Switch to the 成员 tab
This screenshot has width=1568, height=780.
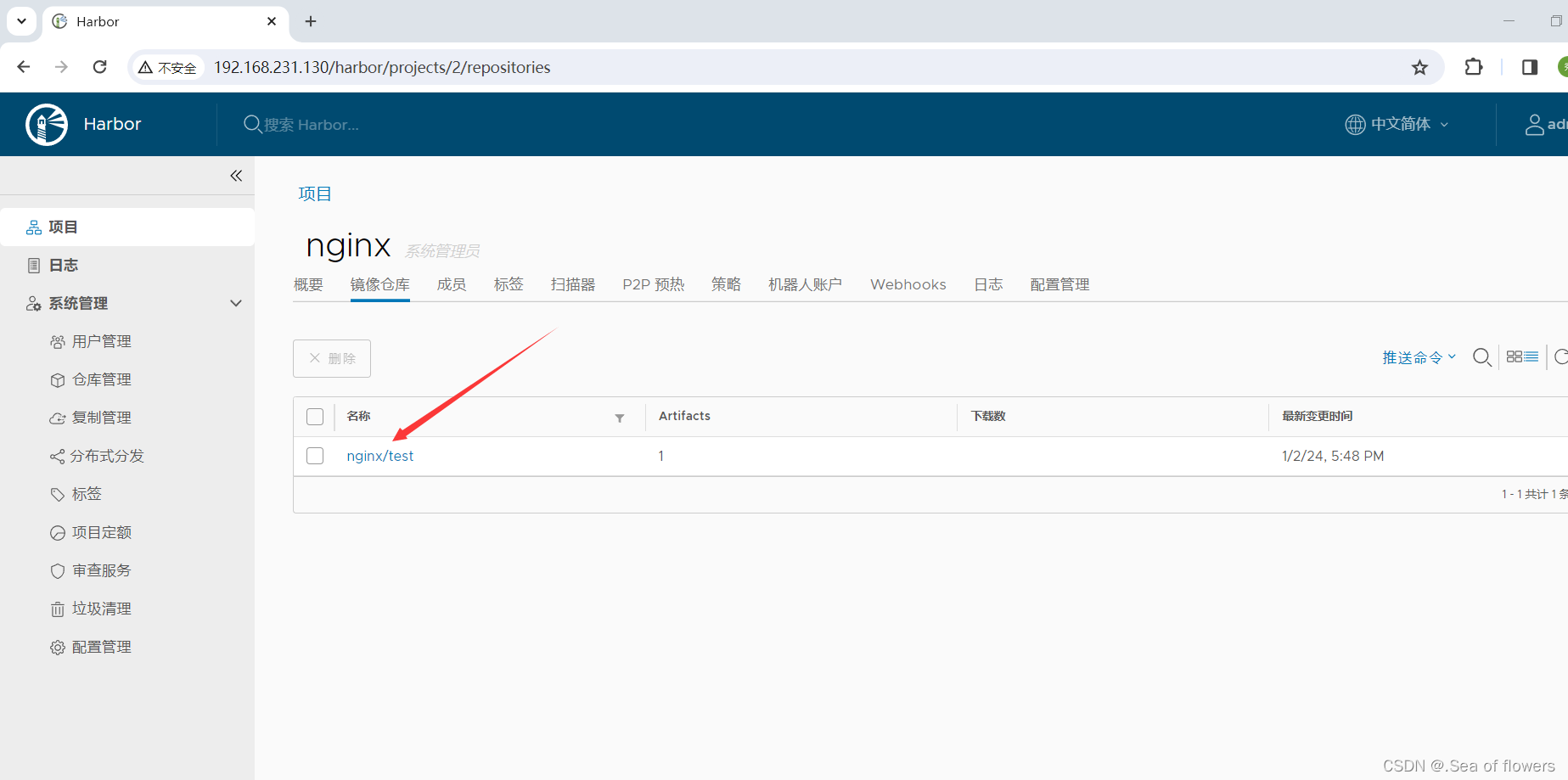pos(452,284)
